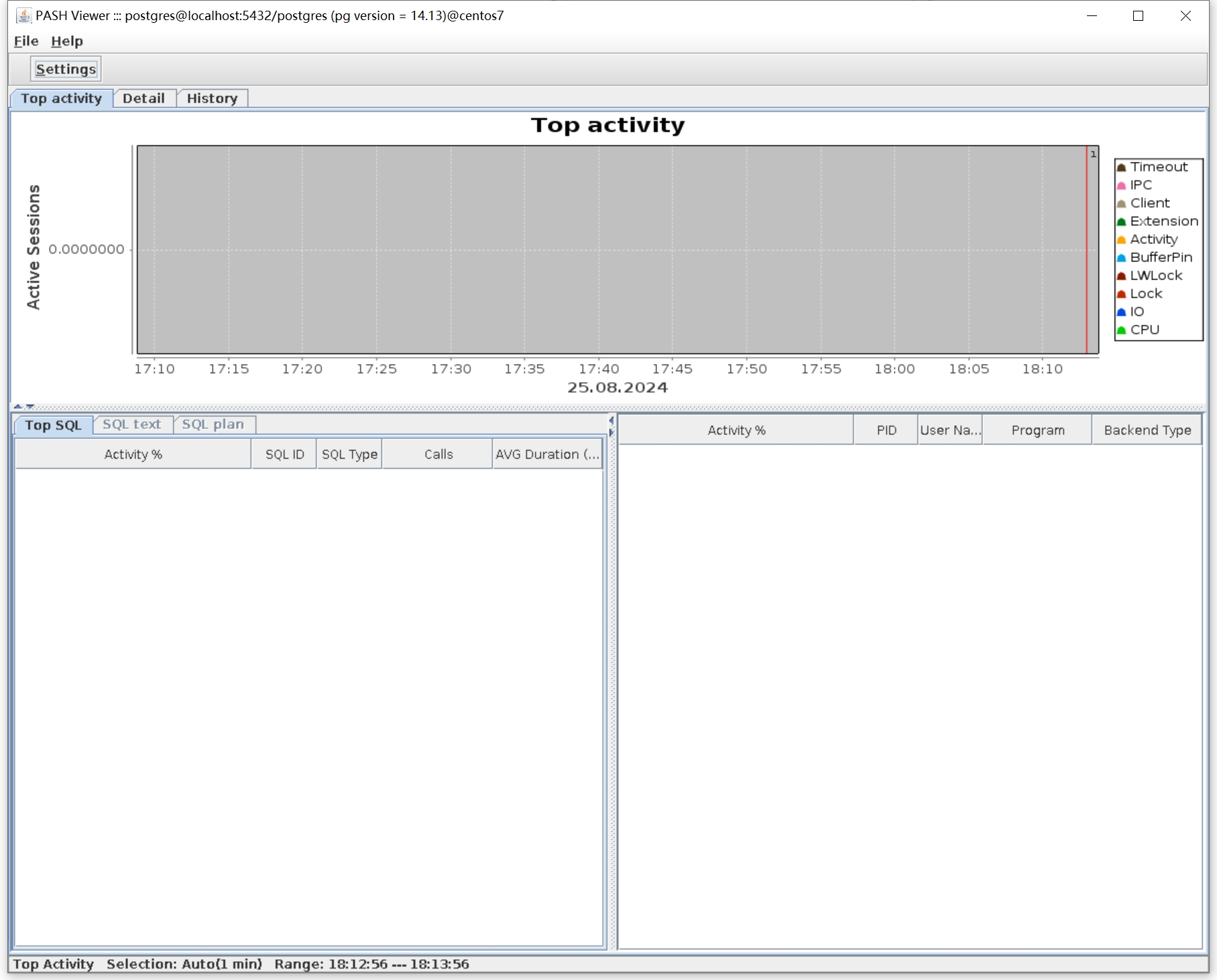Maximize the PASH Viewer window
This screenshot has height=980, width=1217.
coord(1138,15)
